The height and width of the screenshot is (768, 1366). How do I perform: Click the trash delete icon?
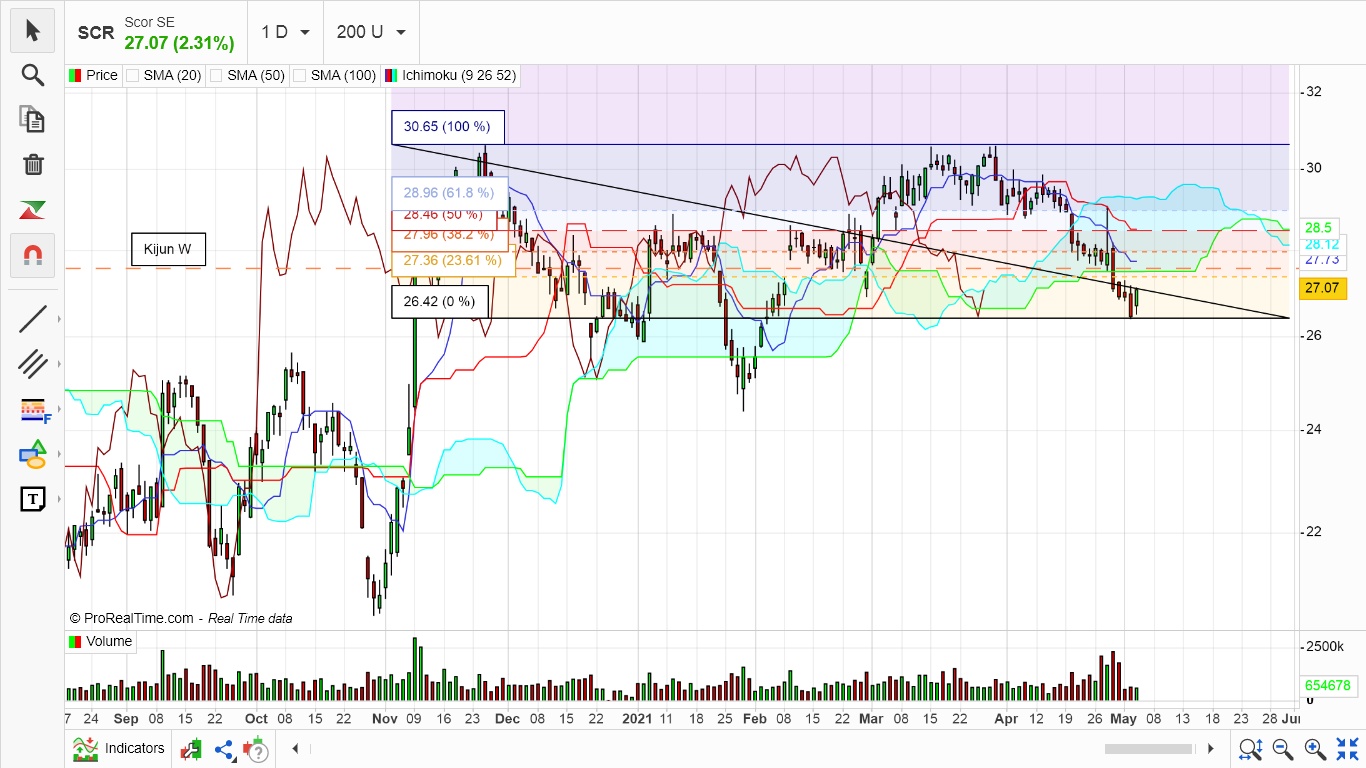coord(32,164)
